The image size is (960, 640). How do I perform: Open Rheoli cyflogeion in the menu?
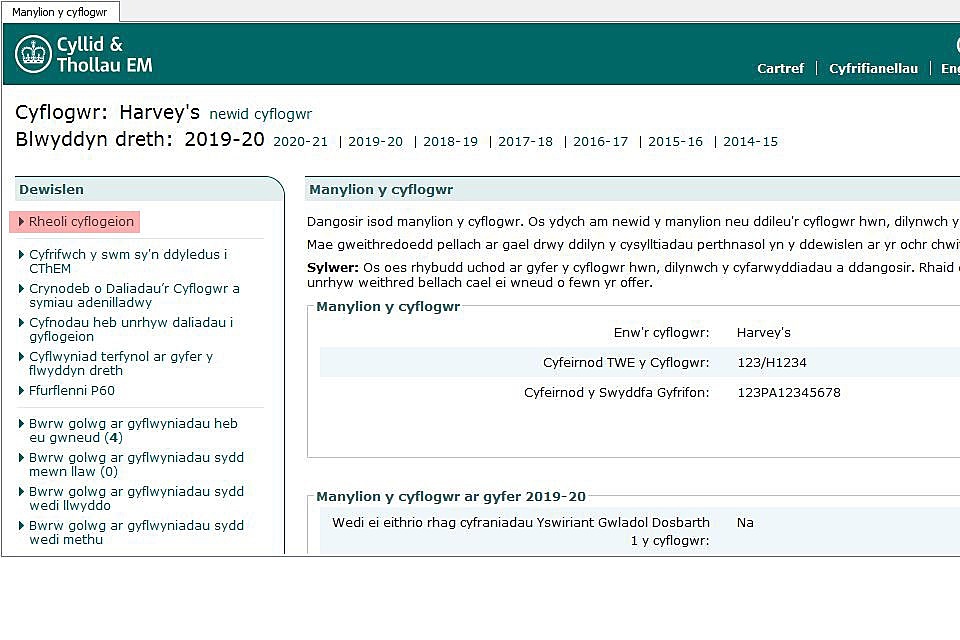(x=81, y=222)
